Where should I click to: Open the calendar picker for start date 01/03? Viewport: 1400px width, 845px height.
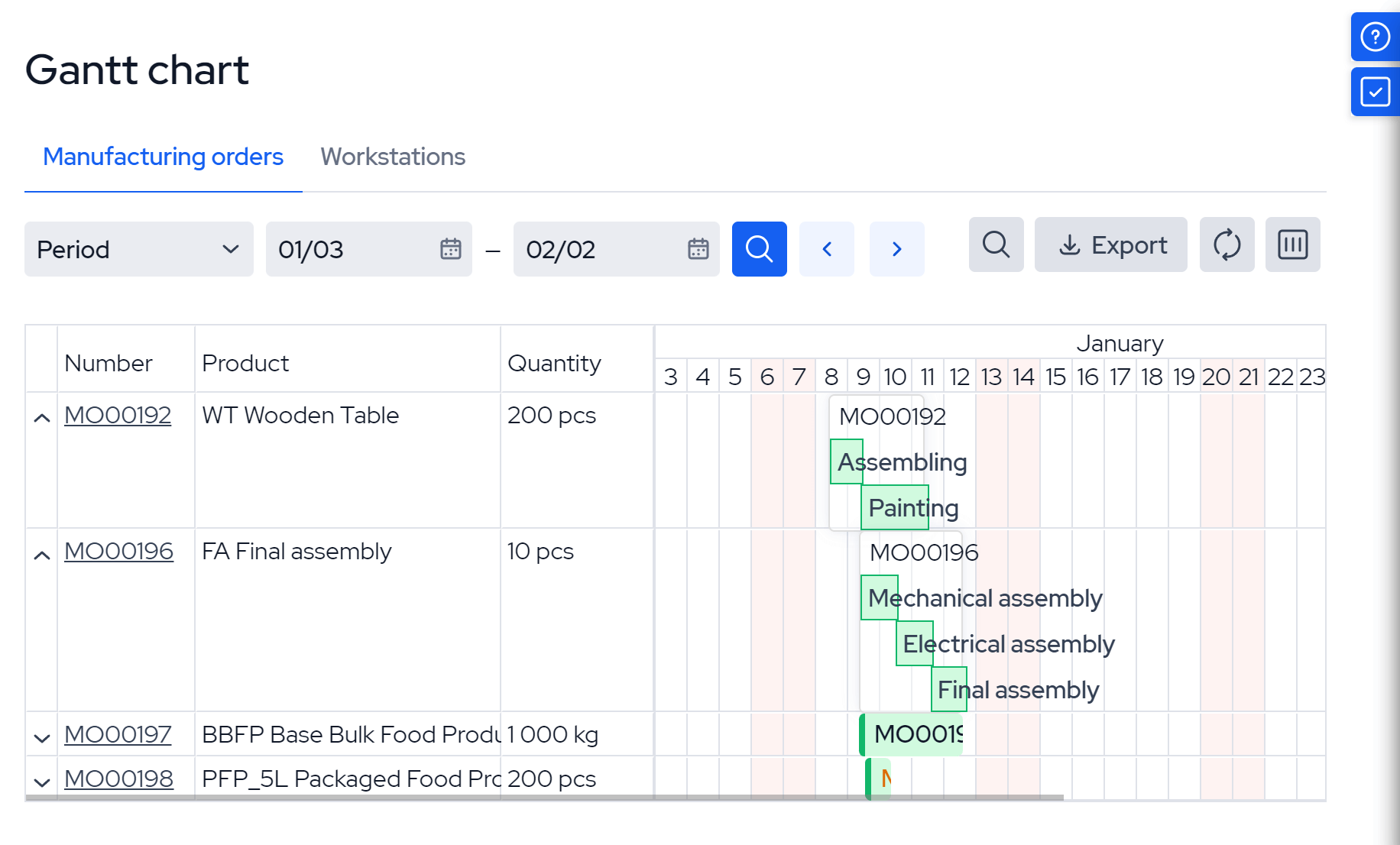[451, 249]
